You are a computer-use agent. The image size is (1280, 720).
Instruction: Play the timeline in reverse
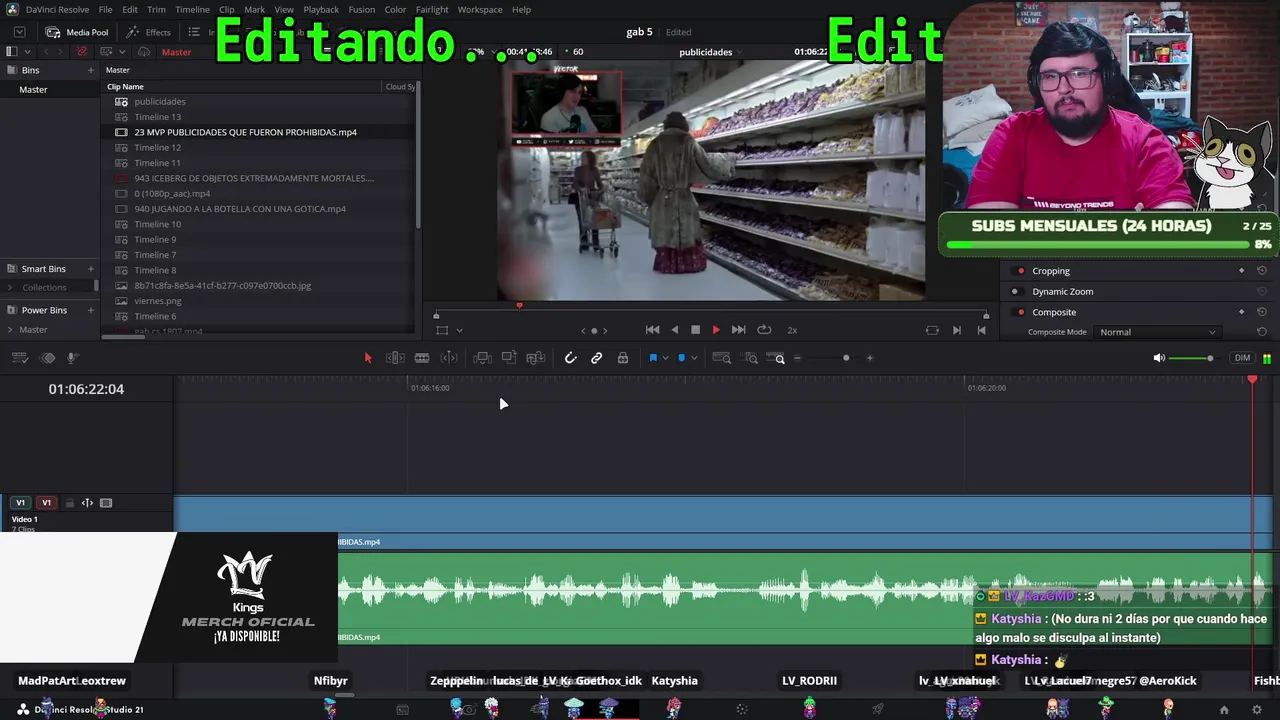pyautogui.click(x=674, y=330)
